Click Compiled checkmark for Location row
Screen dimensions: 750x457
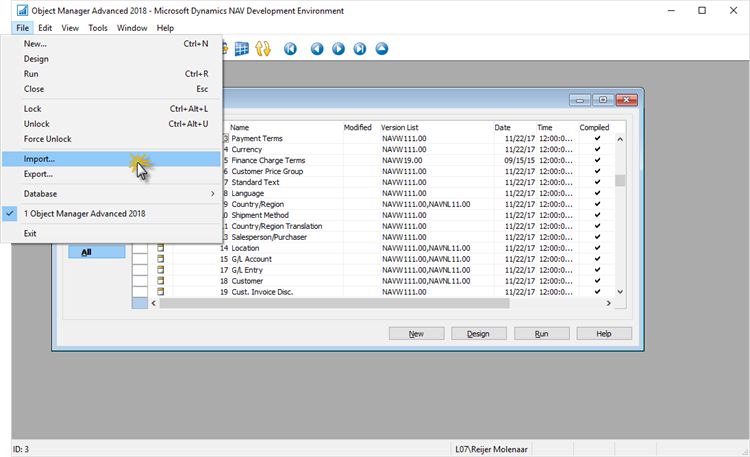[x=597, y=248]
